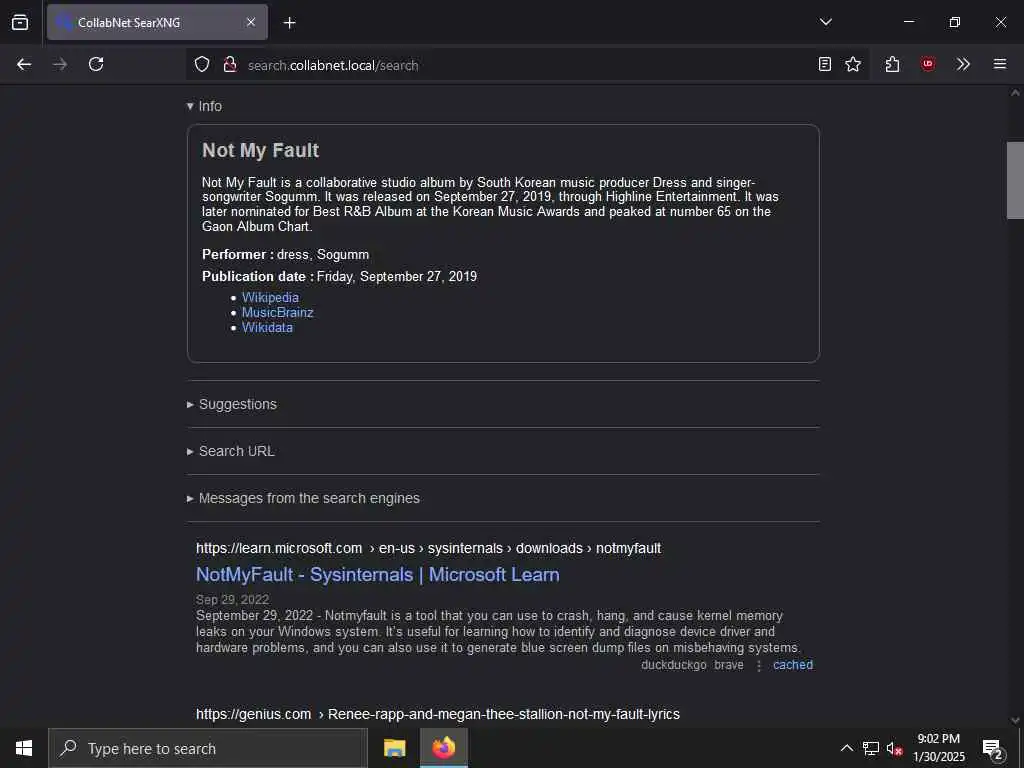Expand Messages from the search engines
This screenshot has width=1024, height=768.
coord(303,498)
